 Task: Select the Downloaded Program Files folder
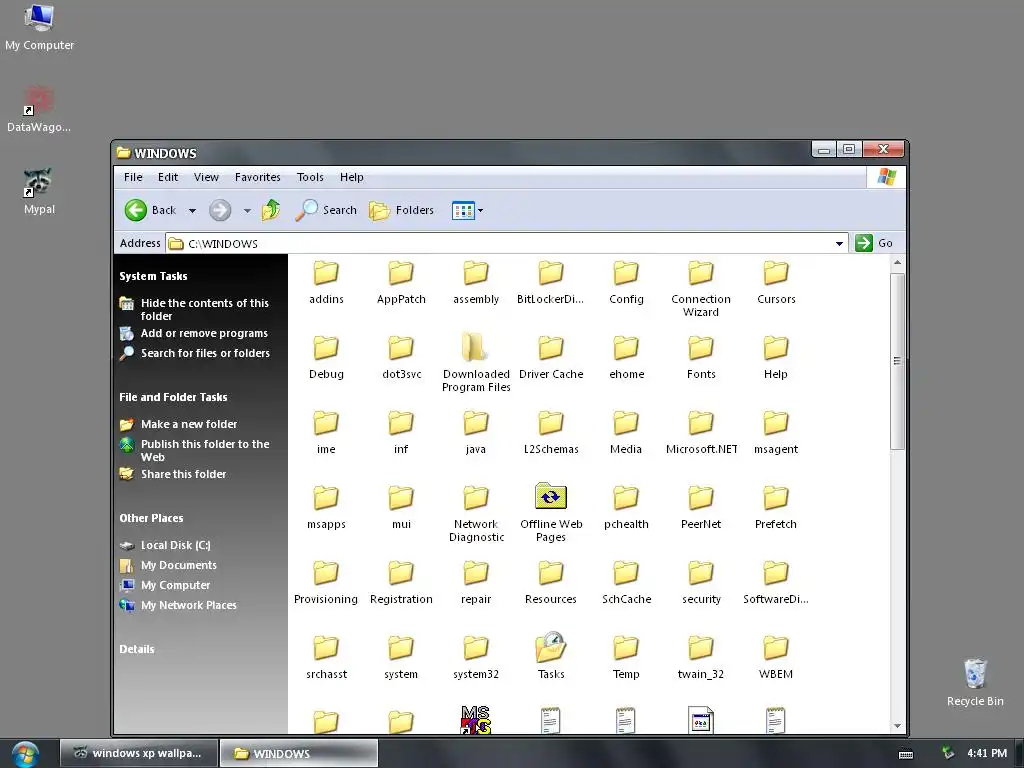[x=475, y=347]
